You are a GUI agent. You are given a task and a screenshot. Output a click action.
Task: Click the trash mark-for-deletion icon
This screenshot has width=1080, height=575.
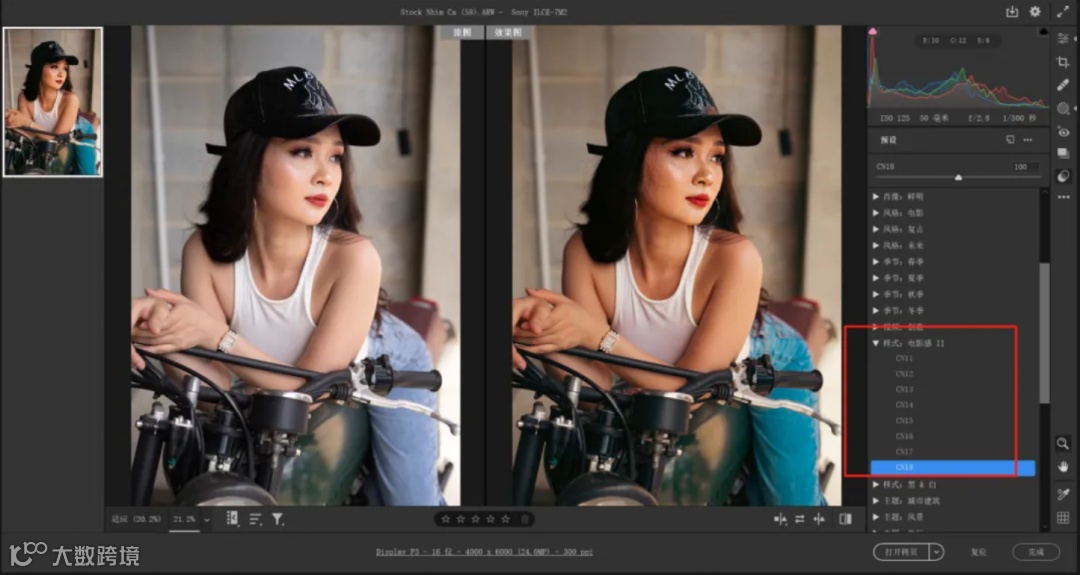click(x=524, y=519)
